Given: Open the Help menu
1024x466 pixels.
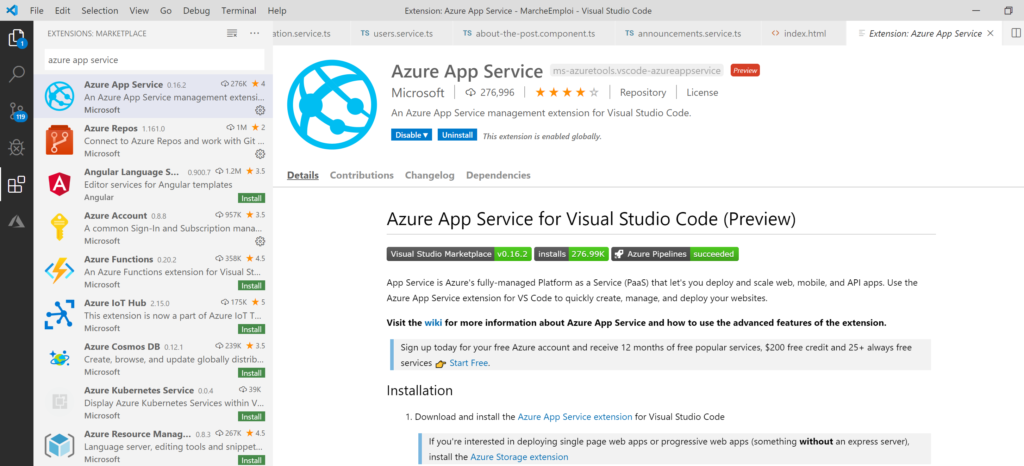Looking at the screenshot, I should (x=277, y=10).
